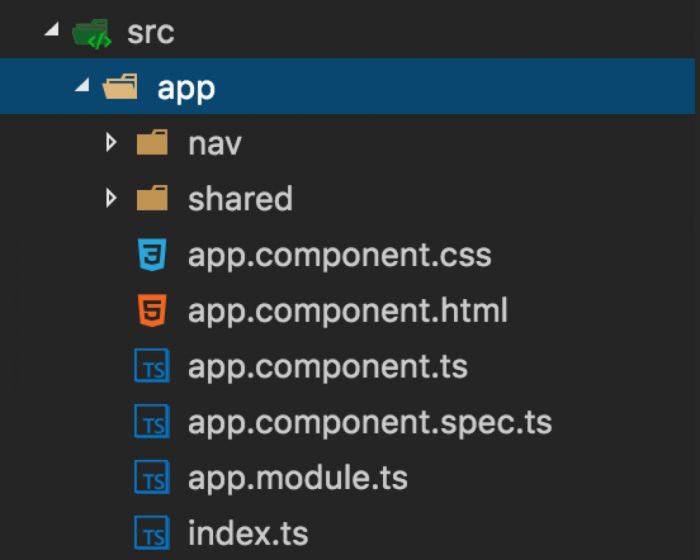This screenshot has height=560, width=700.
Task: Click the shared folder icon
Action: [151, 199]
